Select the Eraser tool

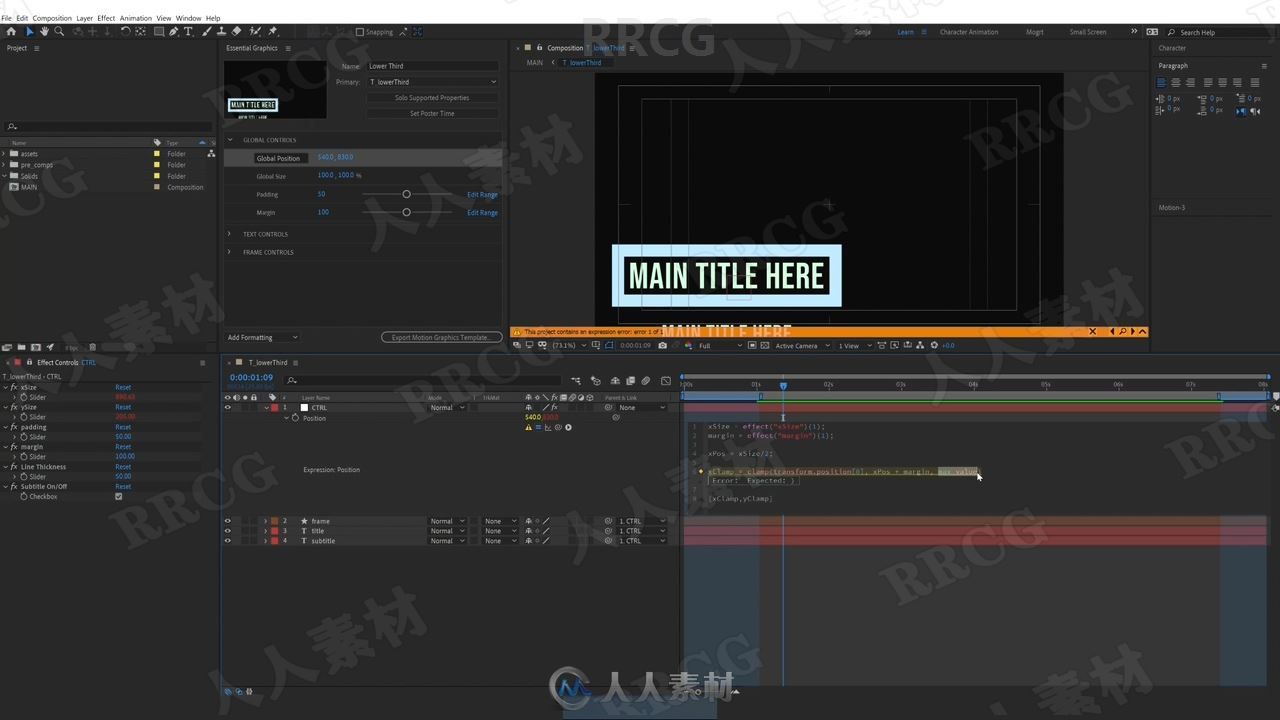click(236, 32)
